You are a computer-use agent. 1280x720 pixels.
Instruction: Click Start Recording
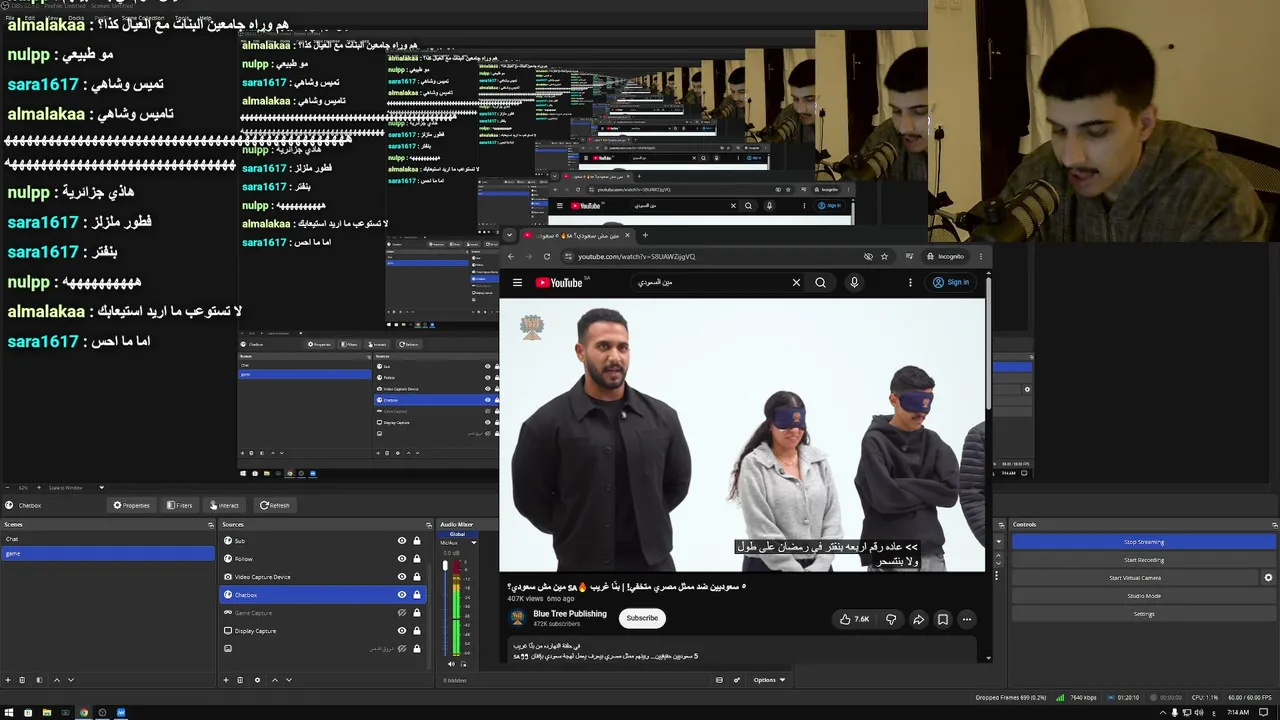1144,560
